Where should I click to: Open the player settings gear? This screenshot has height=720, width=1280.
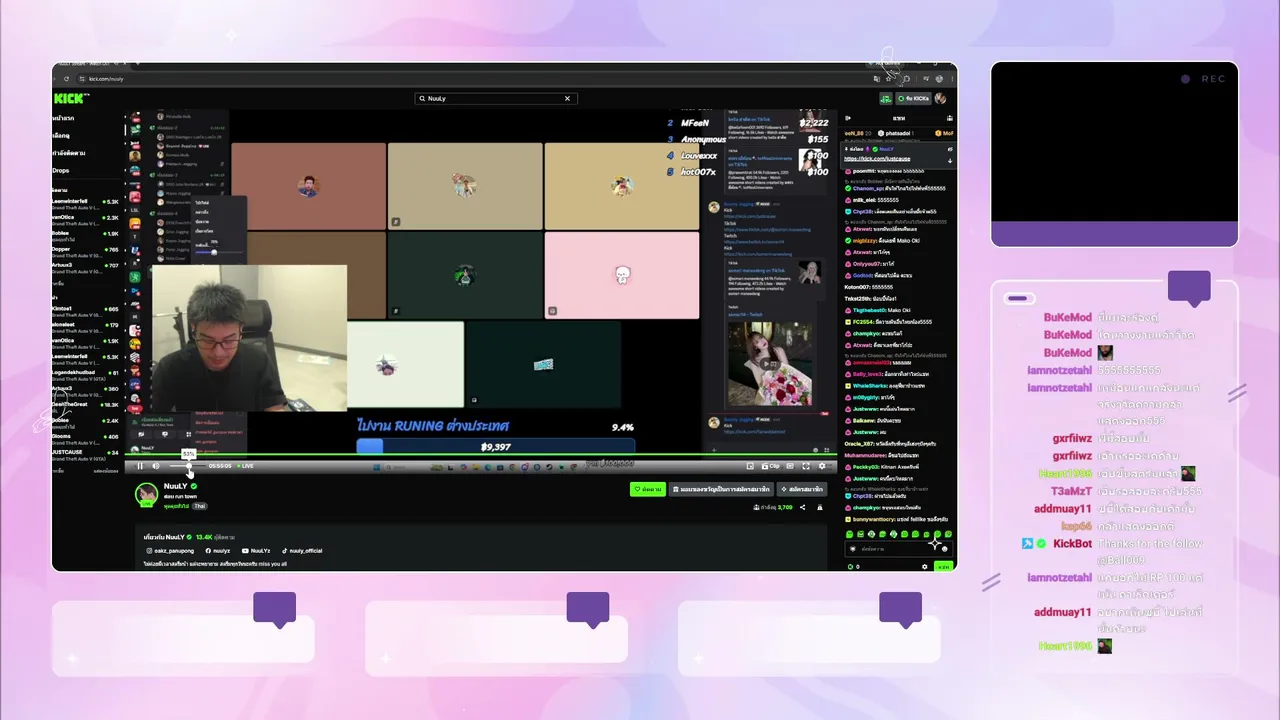(822, 466)
